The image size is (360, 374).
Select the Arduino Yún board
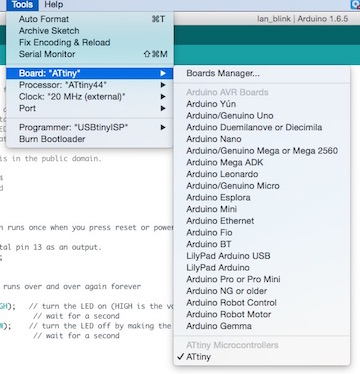262,104
